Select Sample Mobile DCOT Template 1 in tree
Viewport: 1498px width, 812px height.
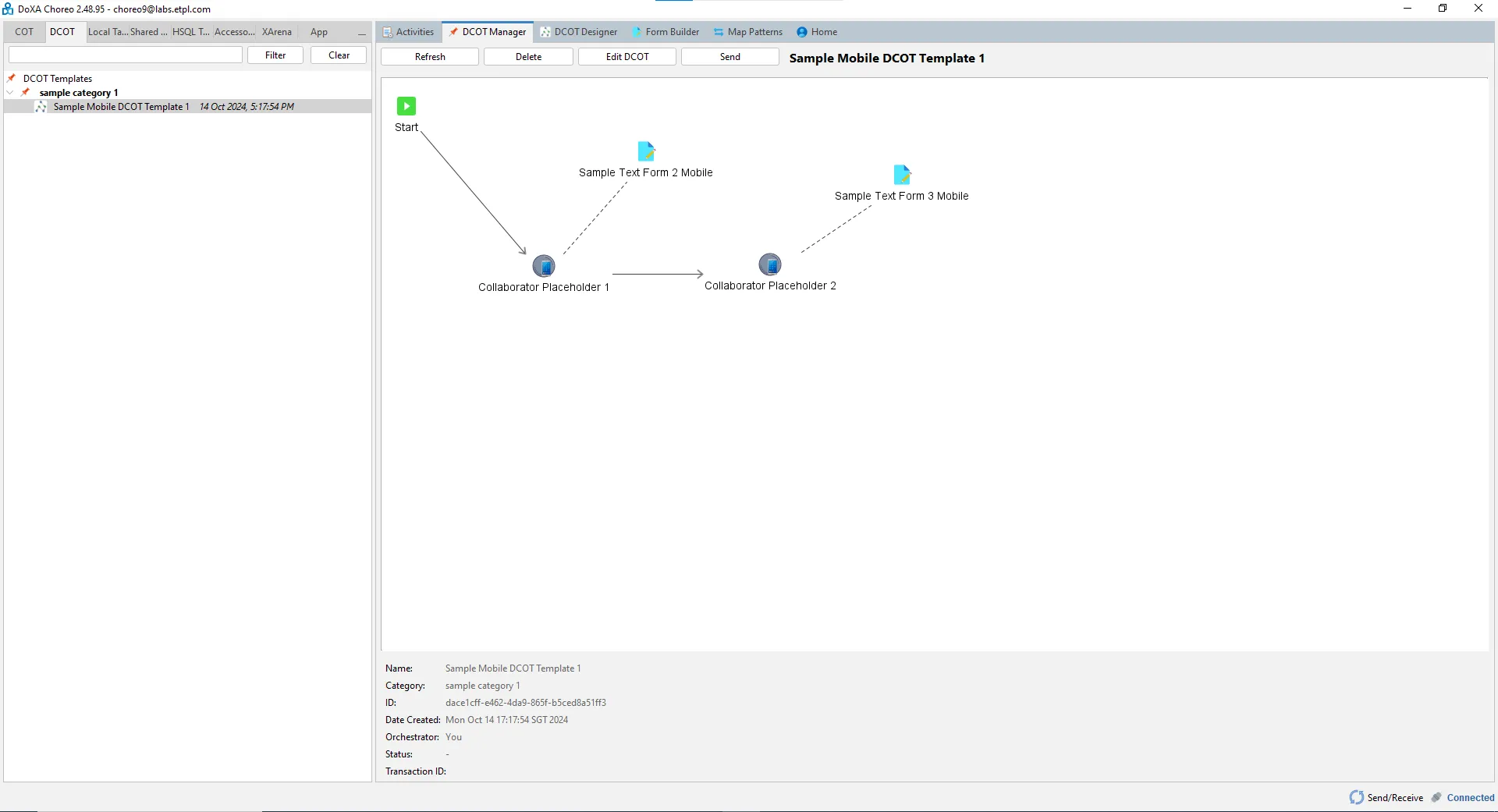point(121,107)
